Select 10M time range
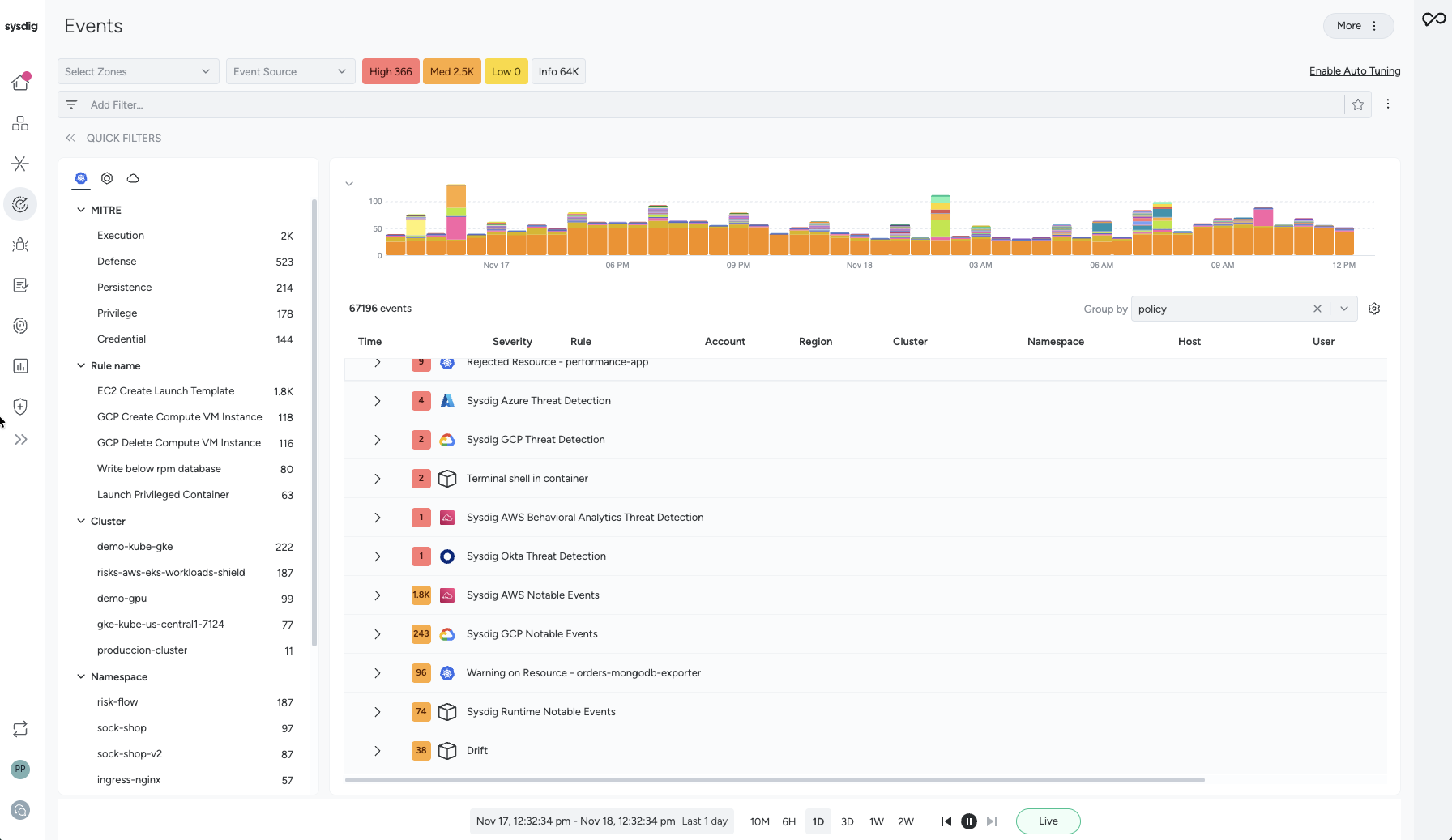This screenshot has width=1452, height=840. 760,821
